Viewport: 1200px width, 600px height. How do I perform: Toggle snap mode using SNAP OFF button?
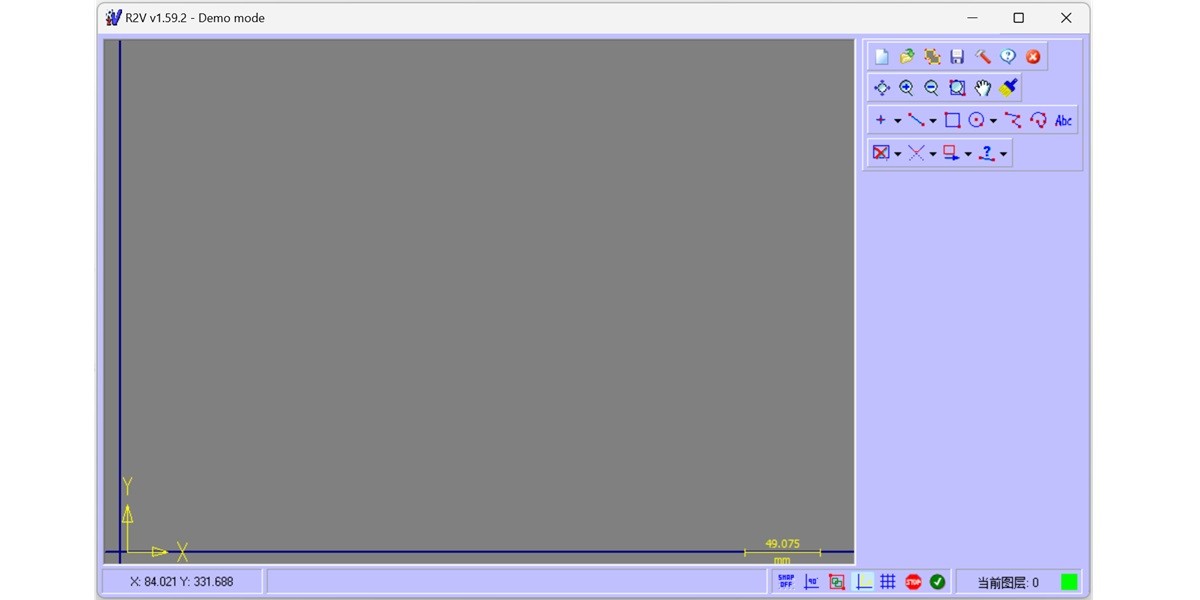point(786,581)
